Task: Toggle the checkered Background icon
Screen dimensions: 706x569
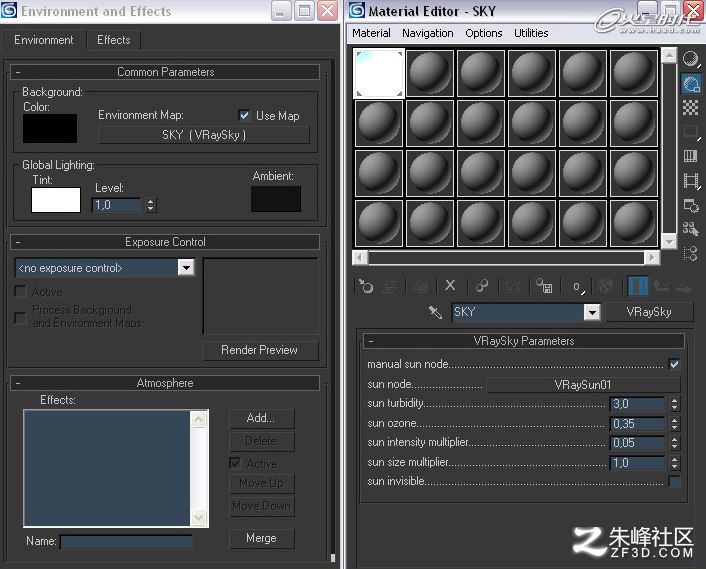Action: (691, 108)
